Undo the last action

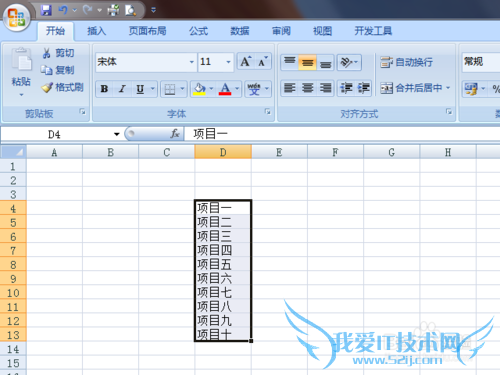pos(63,10)
